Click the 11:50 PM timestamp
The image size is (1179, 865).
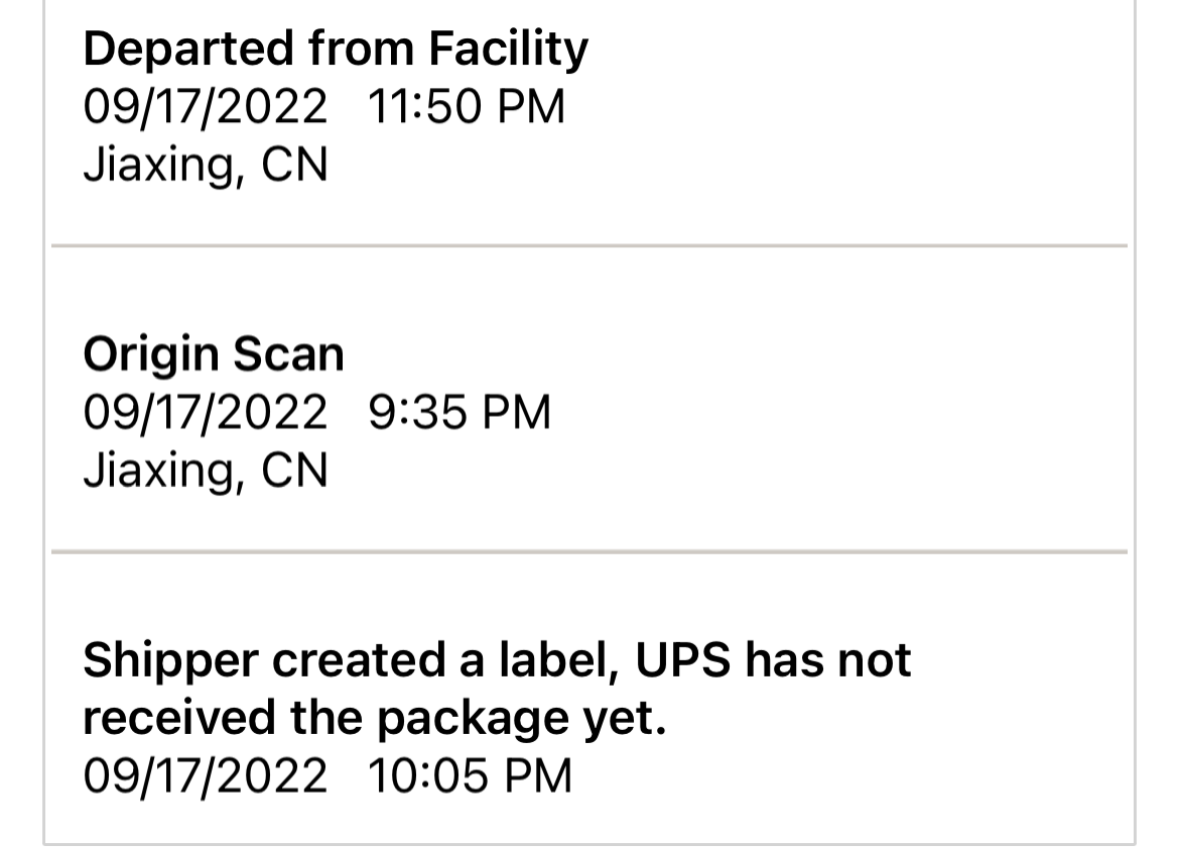coord(466,106)
